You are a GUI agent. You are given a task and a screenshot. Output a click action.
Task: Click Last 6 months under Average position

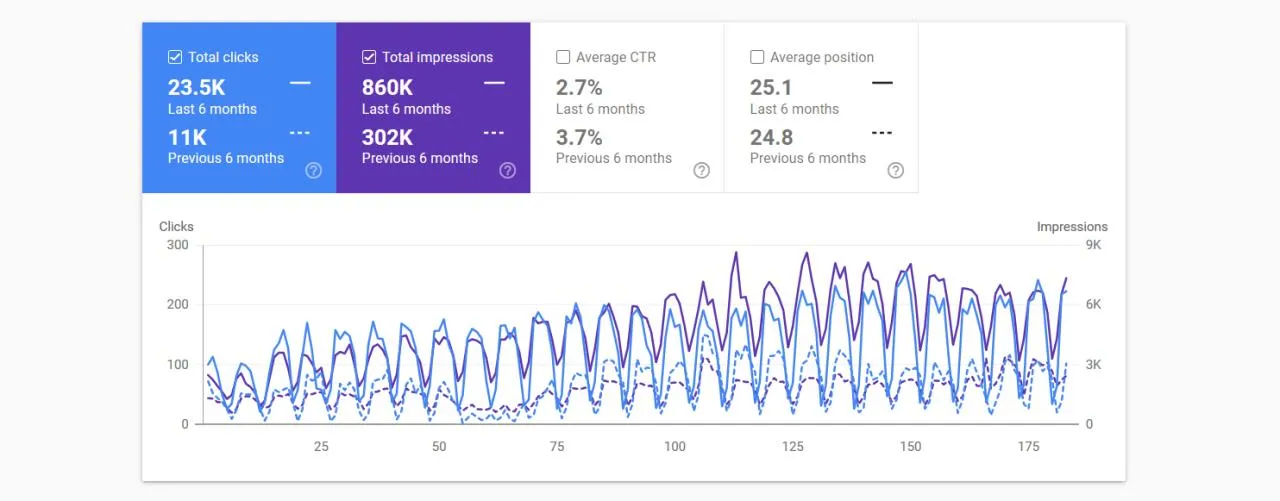pos(794,109)
